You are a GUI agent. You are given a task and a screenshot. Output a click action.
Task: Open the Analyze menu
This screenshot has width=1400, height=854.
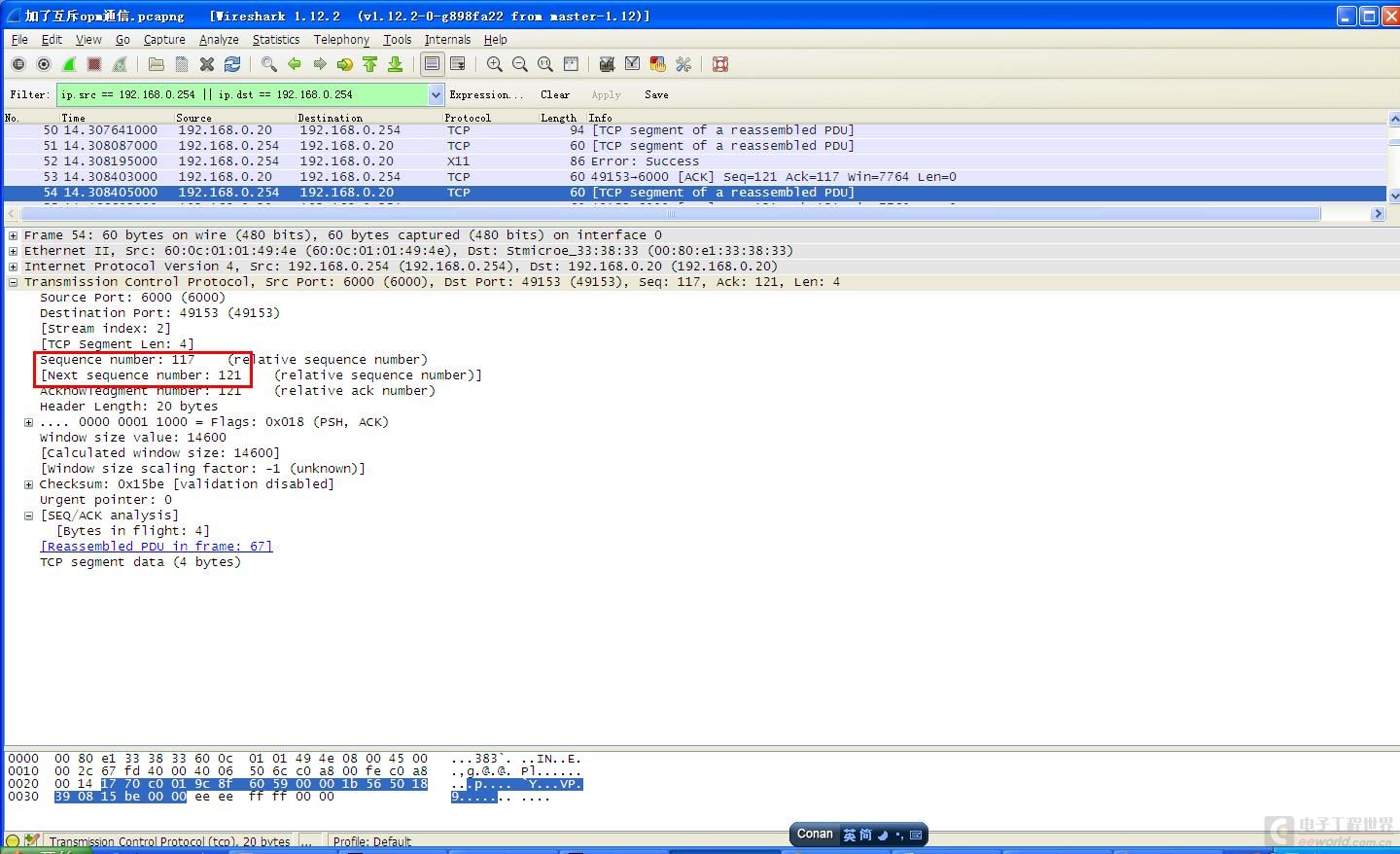point(219,40)
